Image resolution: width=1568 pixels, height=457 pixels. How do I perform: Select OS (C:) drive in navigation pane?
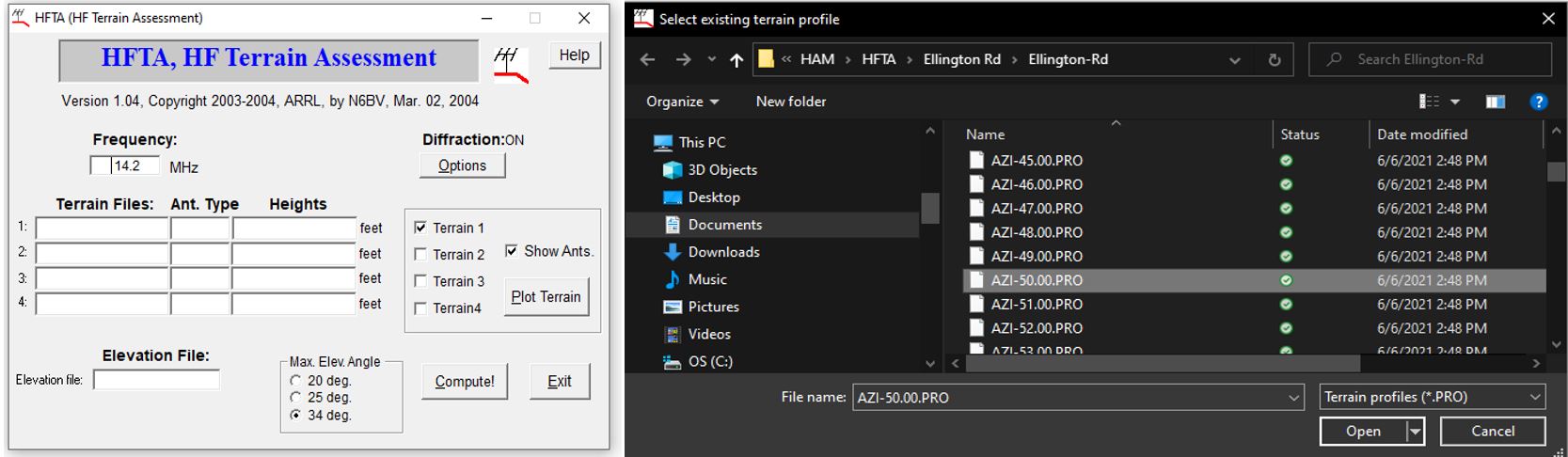[x=710, y=361]
